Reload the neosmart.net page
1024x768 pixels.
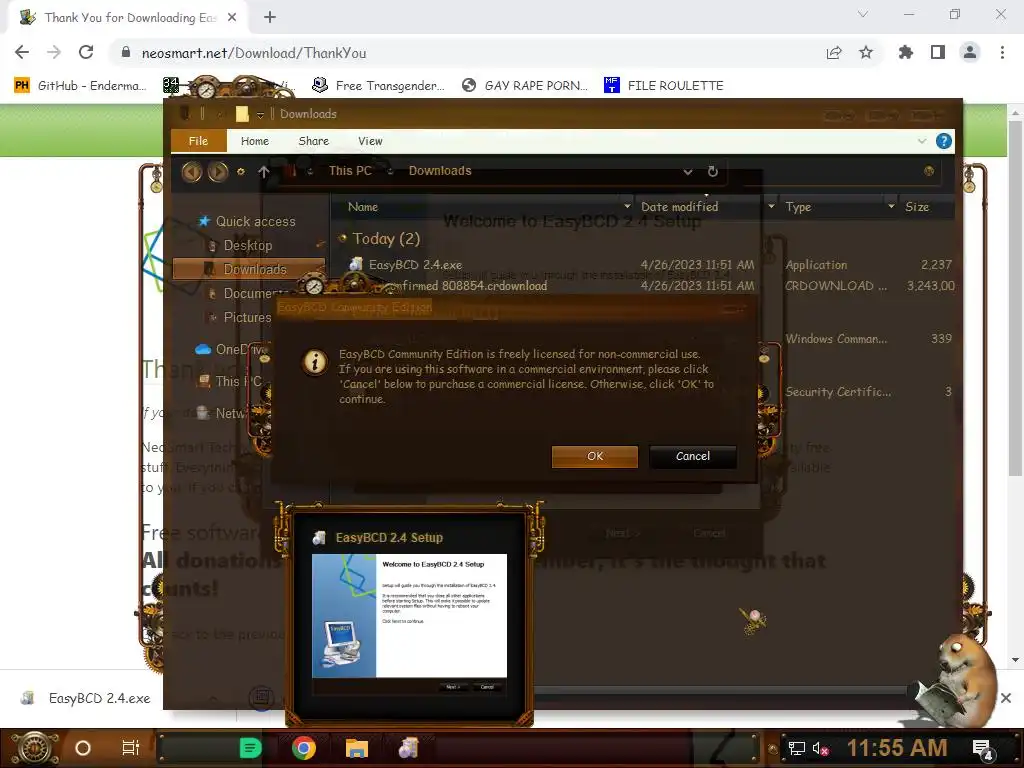(x=86, y=52)
